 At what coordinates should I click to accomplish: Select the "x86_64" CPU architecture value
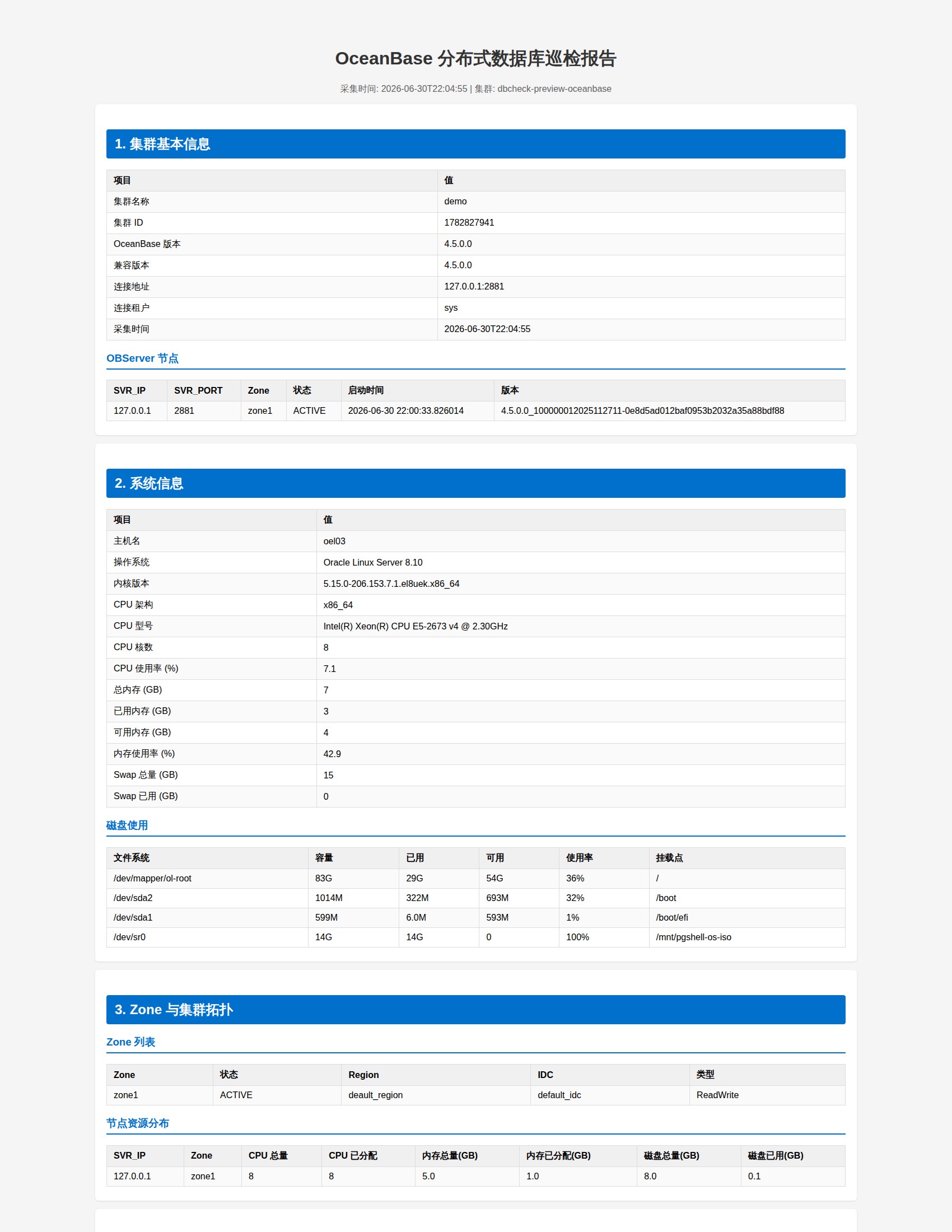point(338,605)
